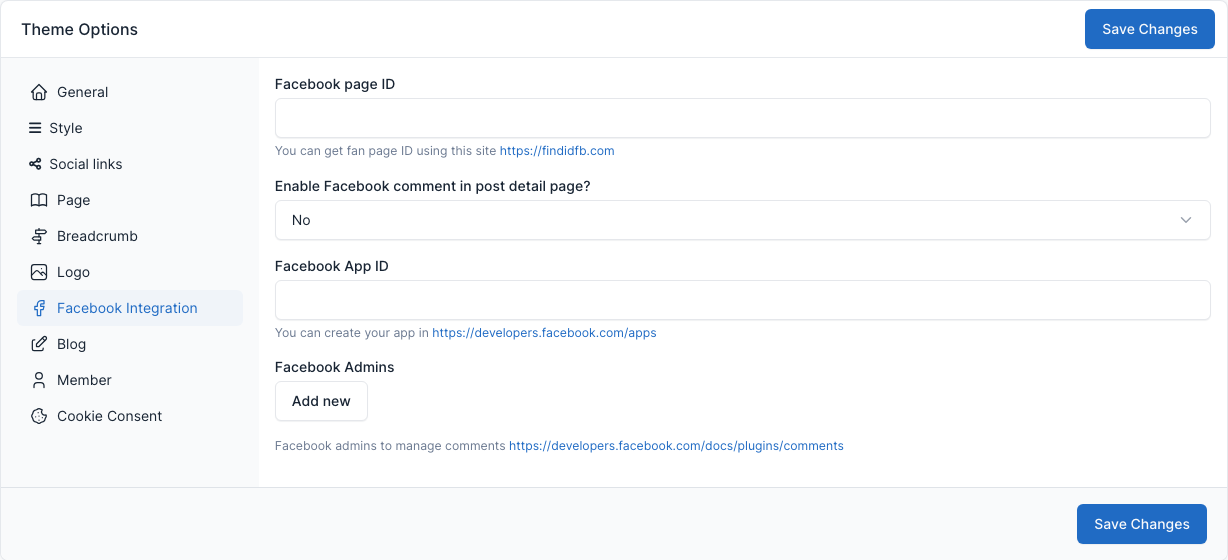Click the Facebook App ID label
Screen dimensions: 1228x560
(332, 266)
